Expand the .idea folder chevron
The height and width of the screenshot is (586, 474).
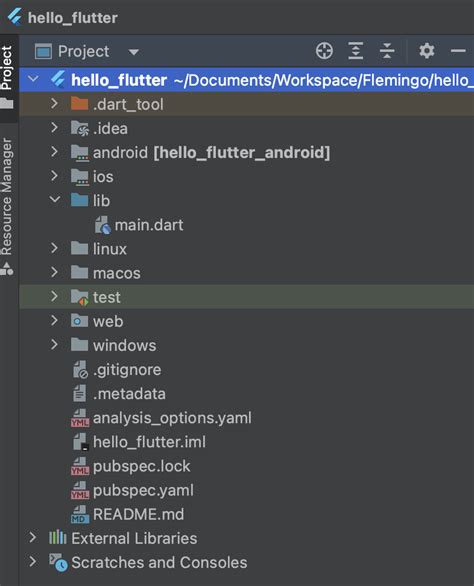click(55, 128)
